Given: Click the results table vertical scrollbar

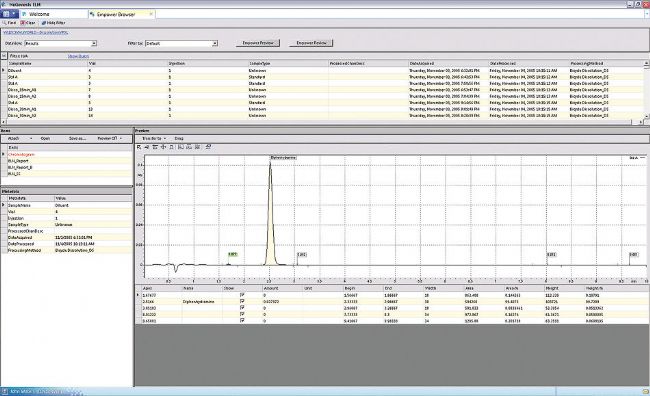Looking at the screenshot, I should pyautogui.click(x=646, y=90).
